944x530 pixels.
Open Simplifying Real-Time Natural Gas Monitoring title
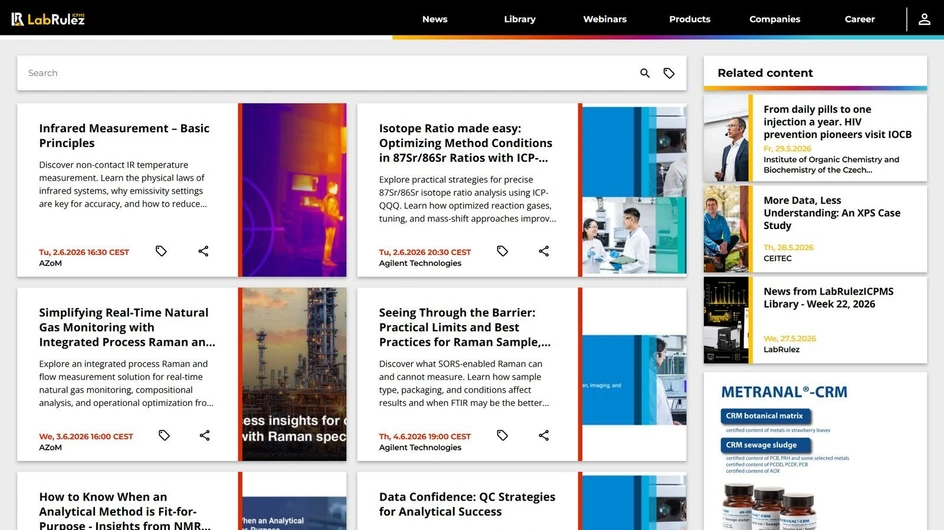(x=126, y=327)
